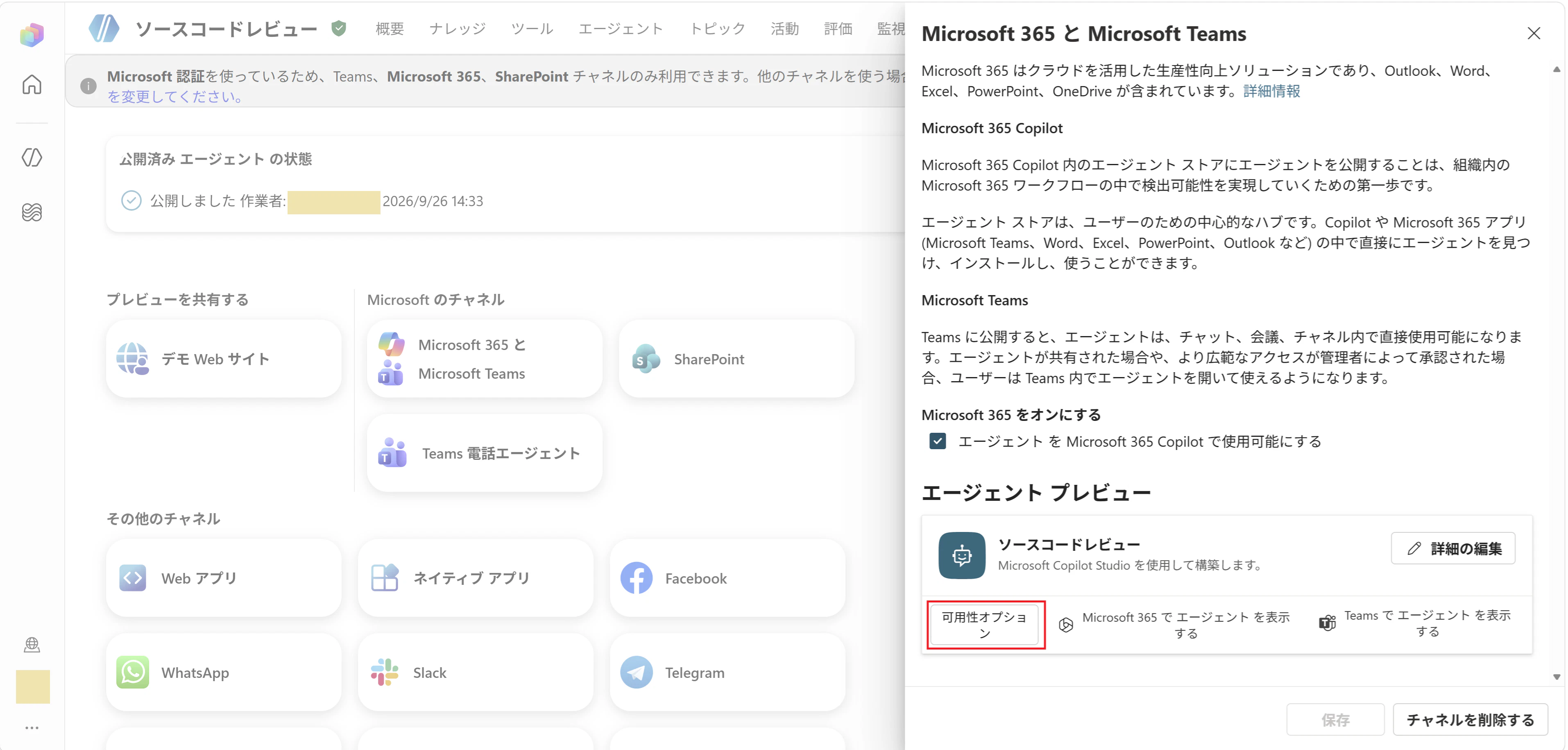Open the デモ Web サイト channel card
The width and height of the screenshot is (1568, 750).
(x=224, y=359)
